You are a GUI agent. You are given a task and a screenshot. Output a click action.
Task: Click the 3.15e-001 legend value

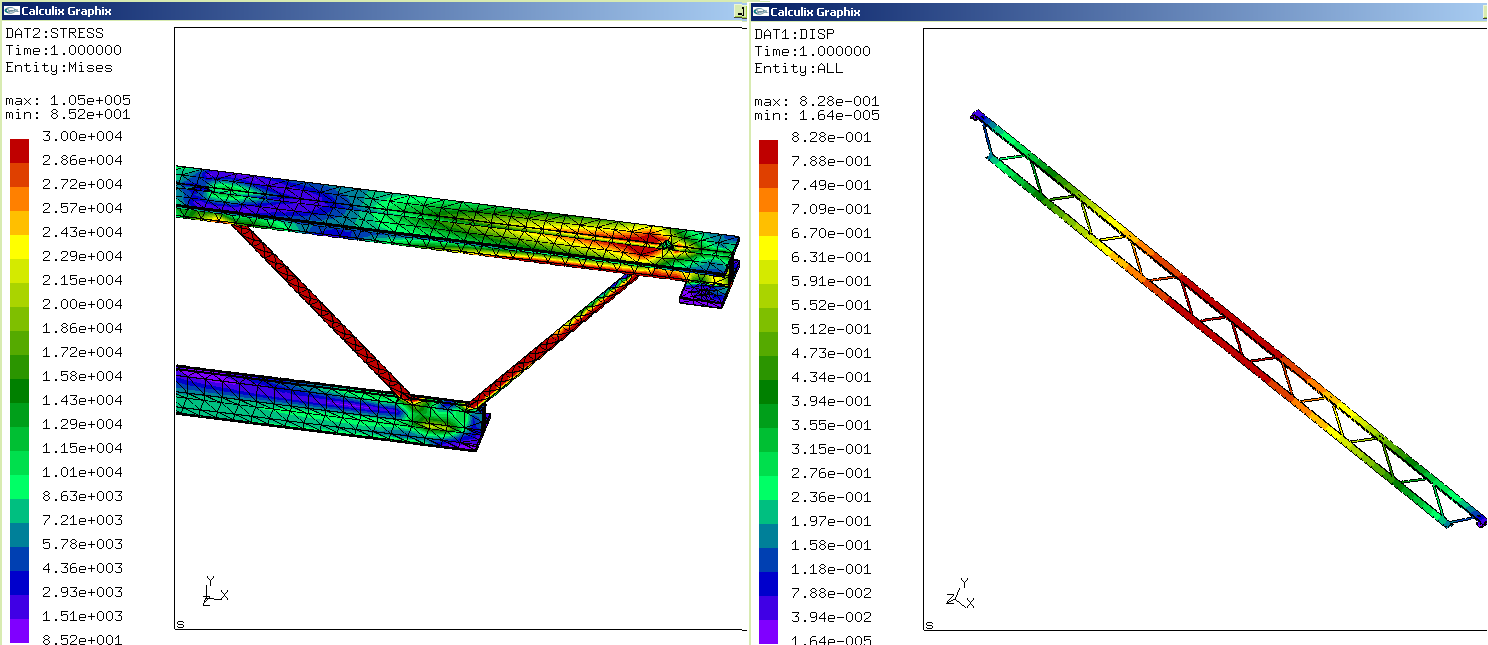coord(829,449)
